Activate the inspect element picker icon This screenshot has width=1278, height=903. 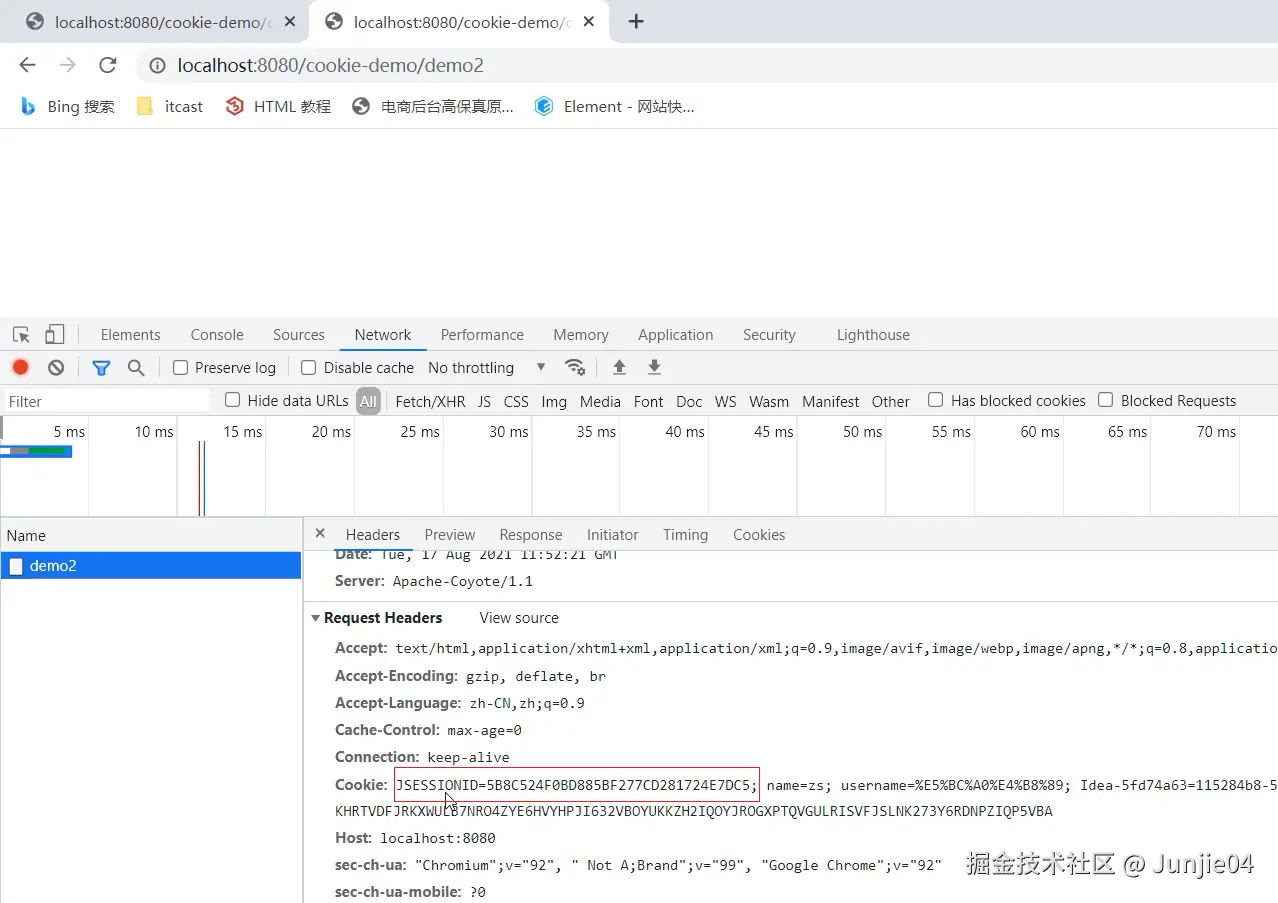point(21,335)
